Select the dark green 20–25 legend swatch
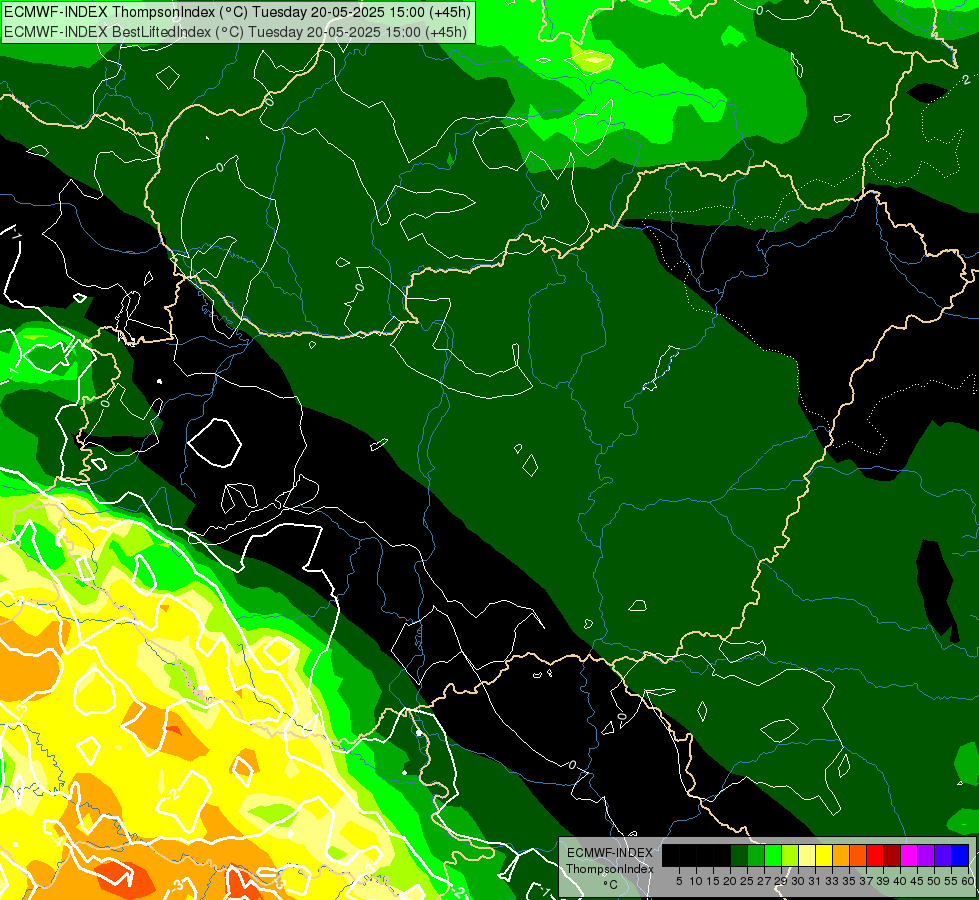The height and width of the screenshot is (900, 979). tap(739, 855)
